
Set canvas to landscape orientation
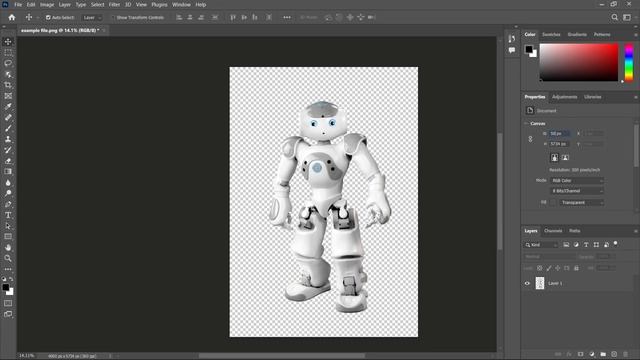(x=565, y=158)
